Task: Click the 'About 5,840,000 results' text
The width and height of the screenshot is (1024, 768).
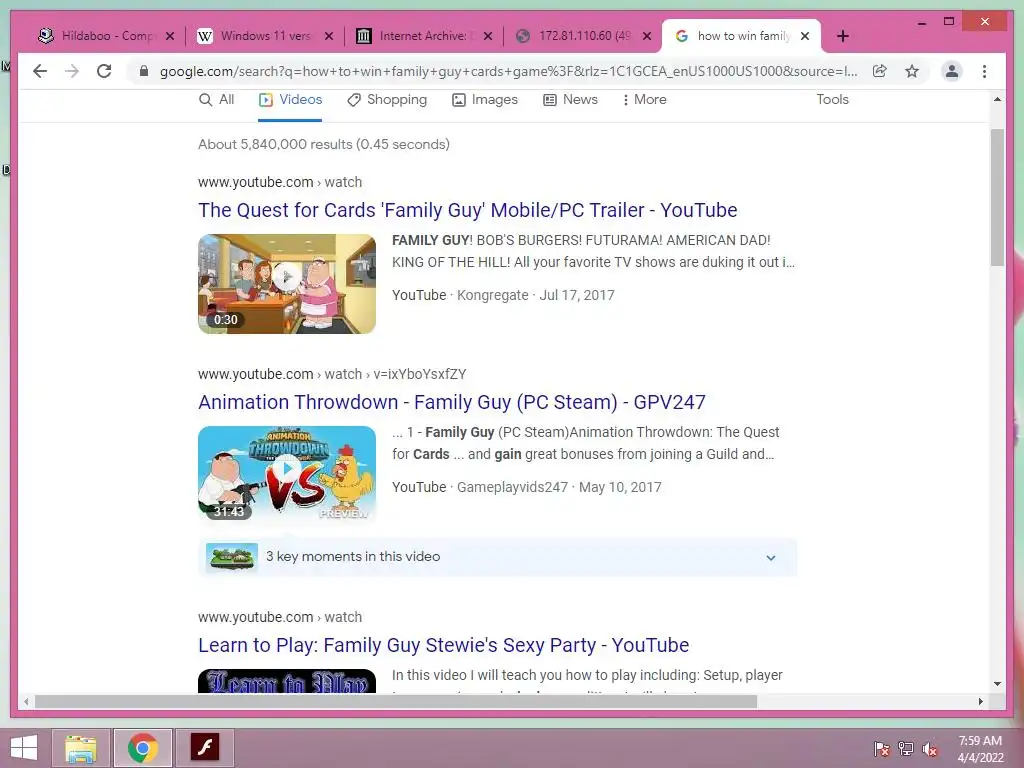Action: [x=324, y=144]
